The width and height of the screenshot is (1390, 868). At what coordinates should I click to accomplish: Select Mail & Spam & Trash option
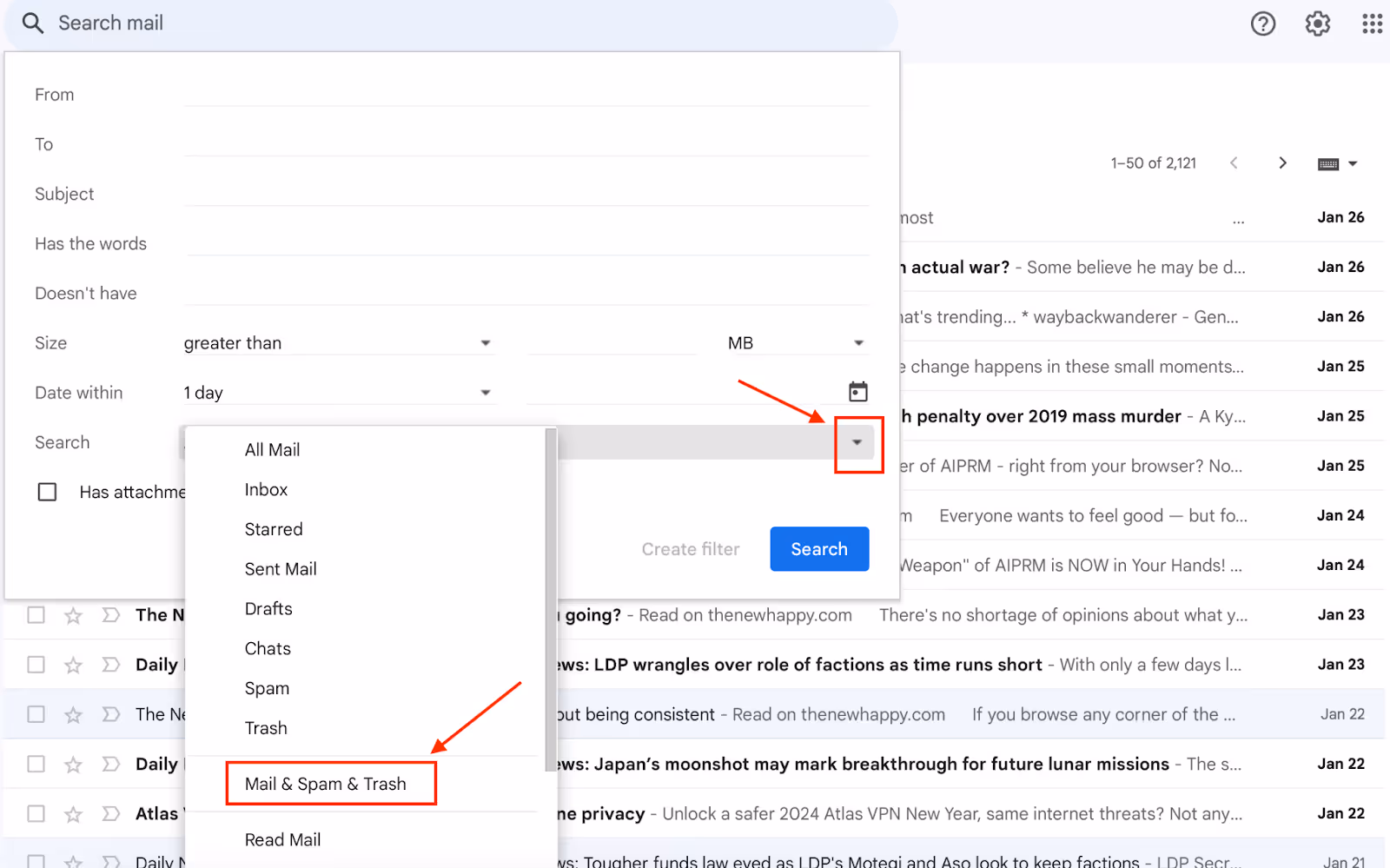330,783
